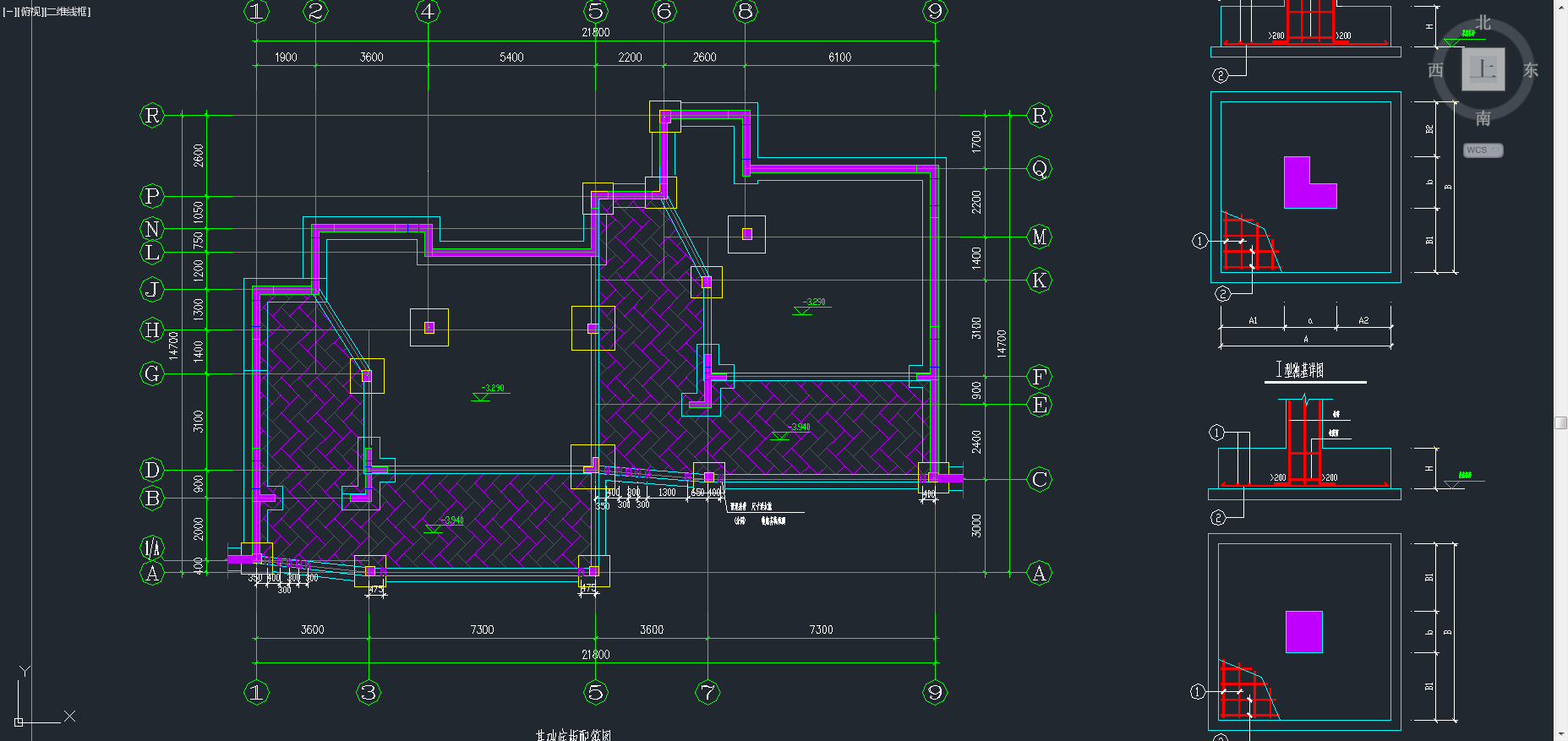Image resolution: width=1568 pixels, height=741 pixels.
Task: Select grid axis bubble Q
Action: point(1040,168)
